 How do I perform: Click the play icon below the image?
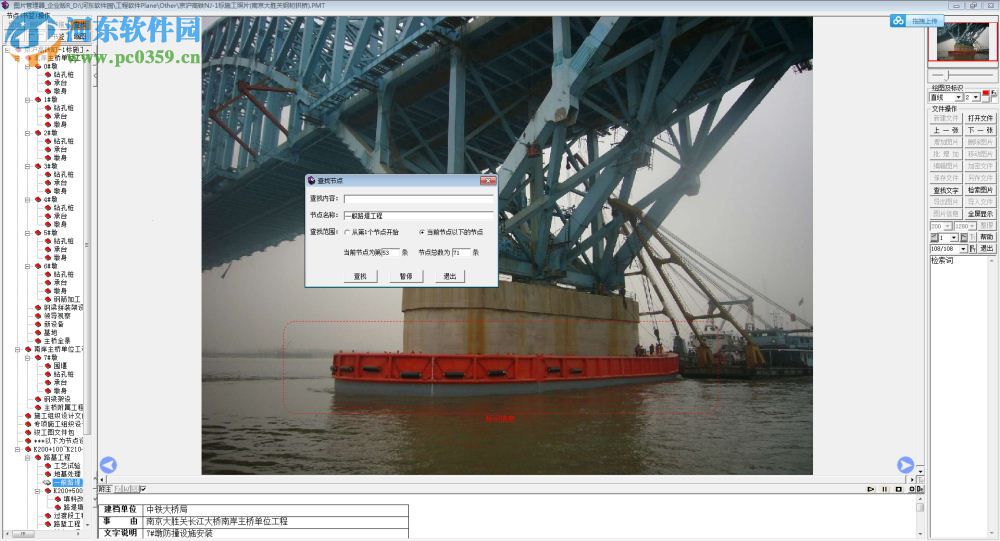coord(871,489)
